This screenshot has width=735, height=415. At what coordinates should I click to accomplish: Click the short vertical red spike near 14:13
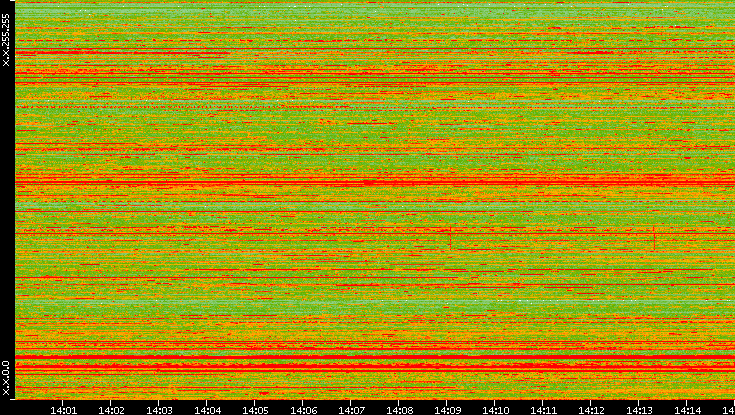pyautogui.click(x=654, y=238)
